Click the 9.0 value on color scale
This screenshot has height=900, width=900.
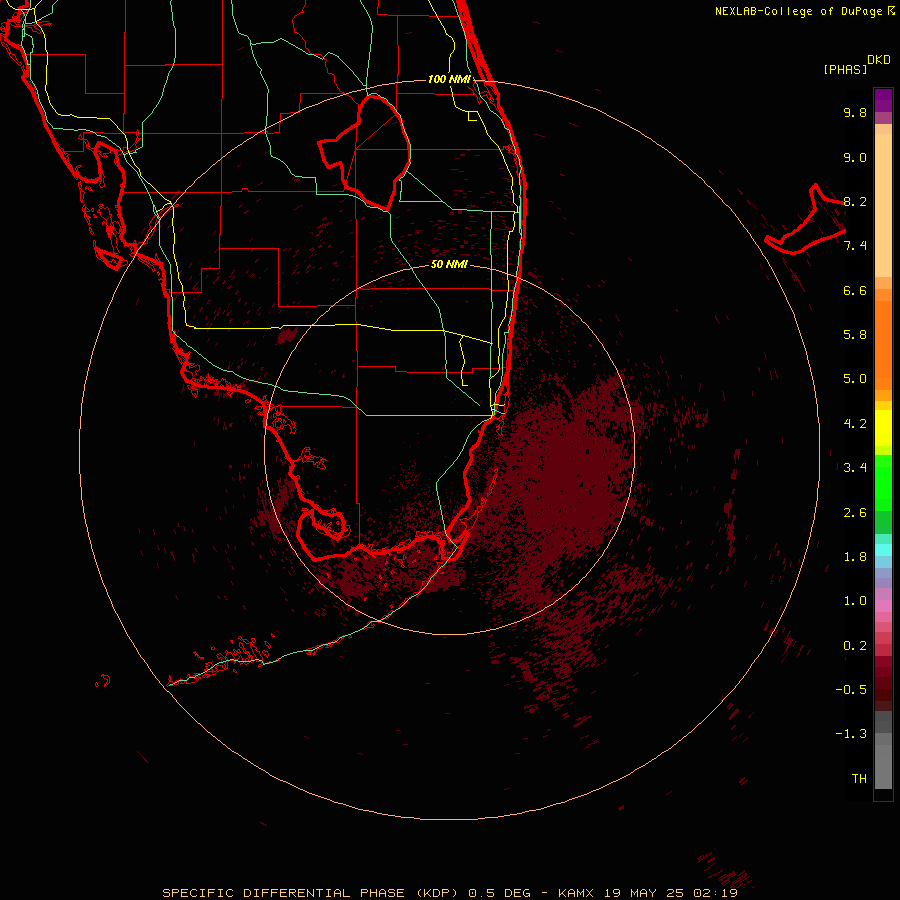click(855, 157)
